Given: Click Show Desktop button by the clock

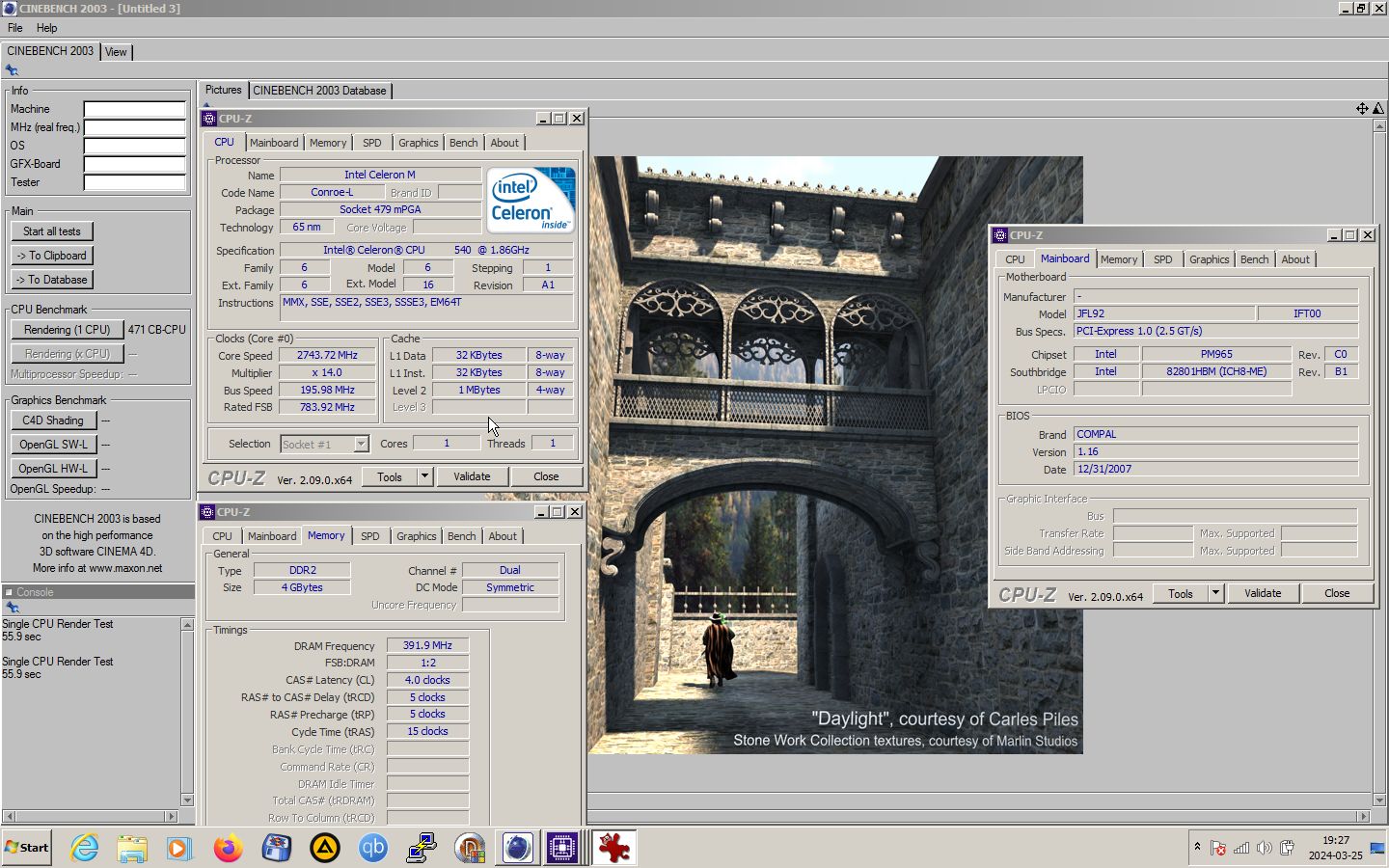Looking at the screenshot, I should click(1376, 849).
